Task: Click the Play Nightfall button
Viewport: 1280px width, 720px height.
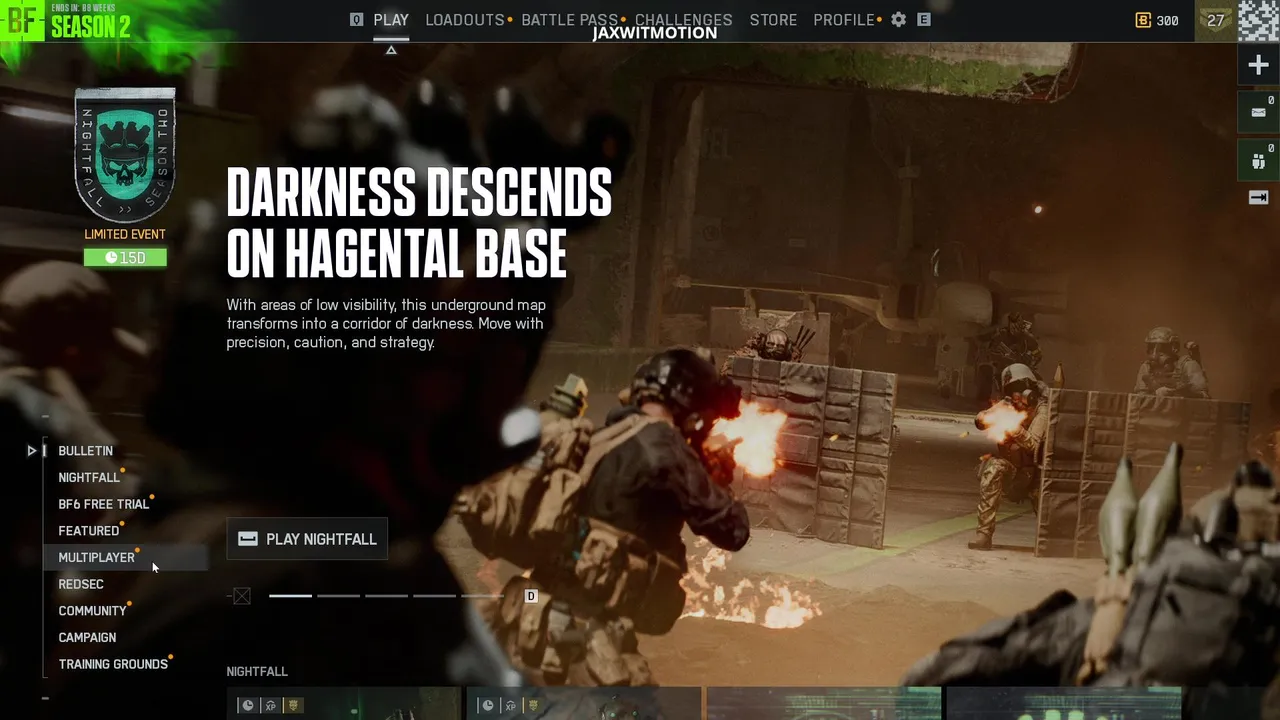Action: 307,539
